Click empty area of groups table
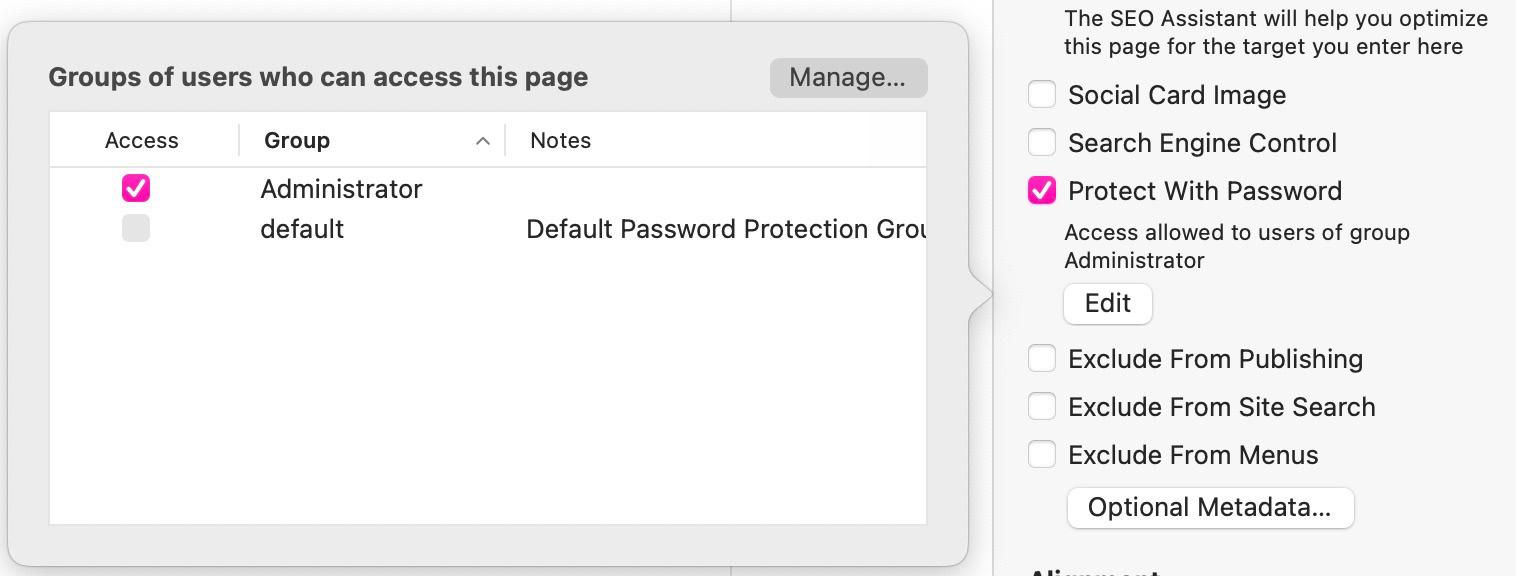Image resolution: width=1516 pixels, height=576 pixels. (488, 400)
